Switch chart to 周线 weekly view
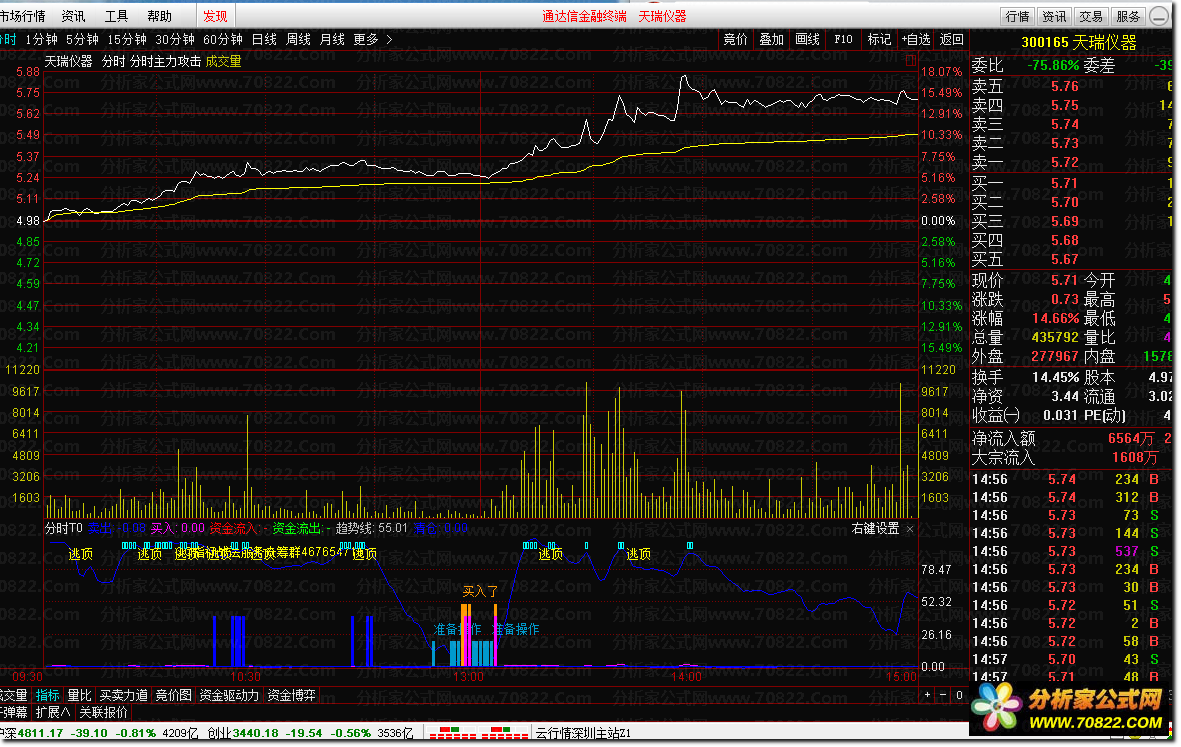The width and height of the screenshot is (1181, 747). point(298,39)
